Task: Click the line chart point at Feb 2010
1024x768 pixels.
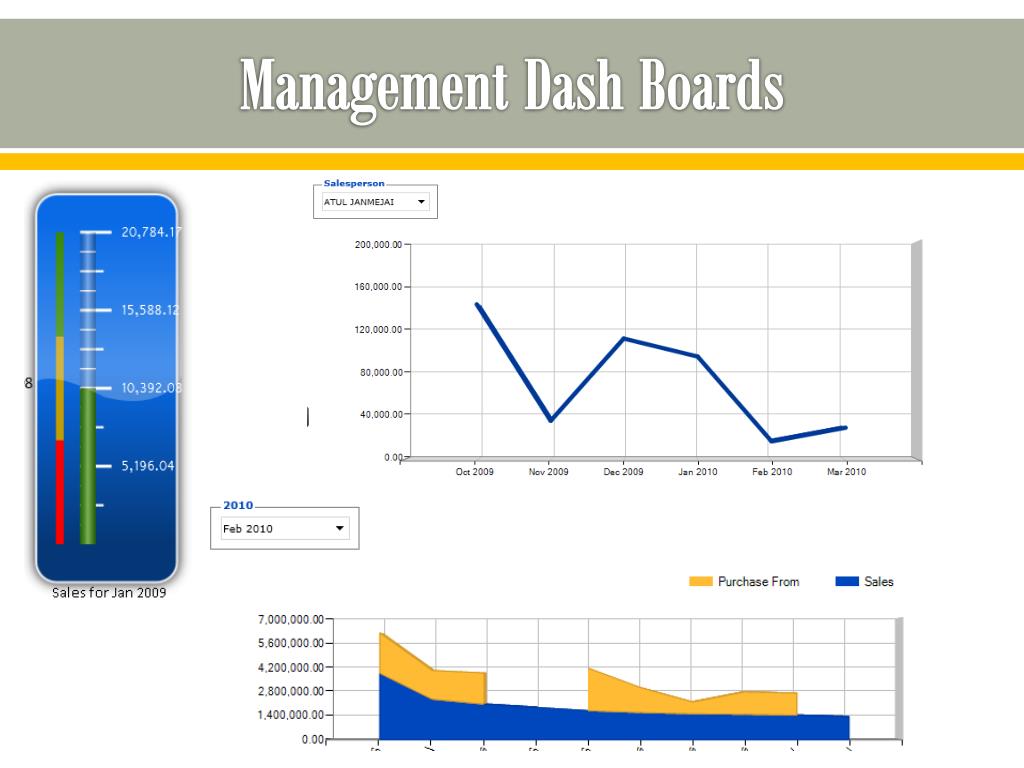Action: pos(771,441)
